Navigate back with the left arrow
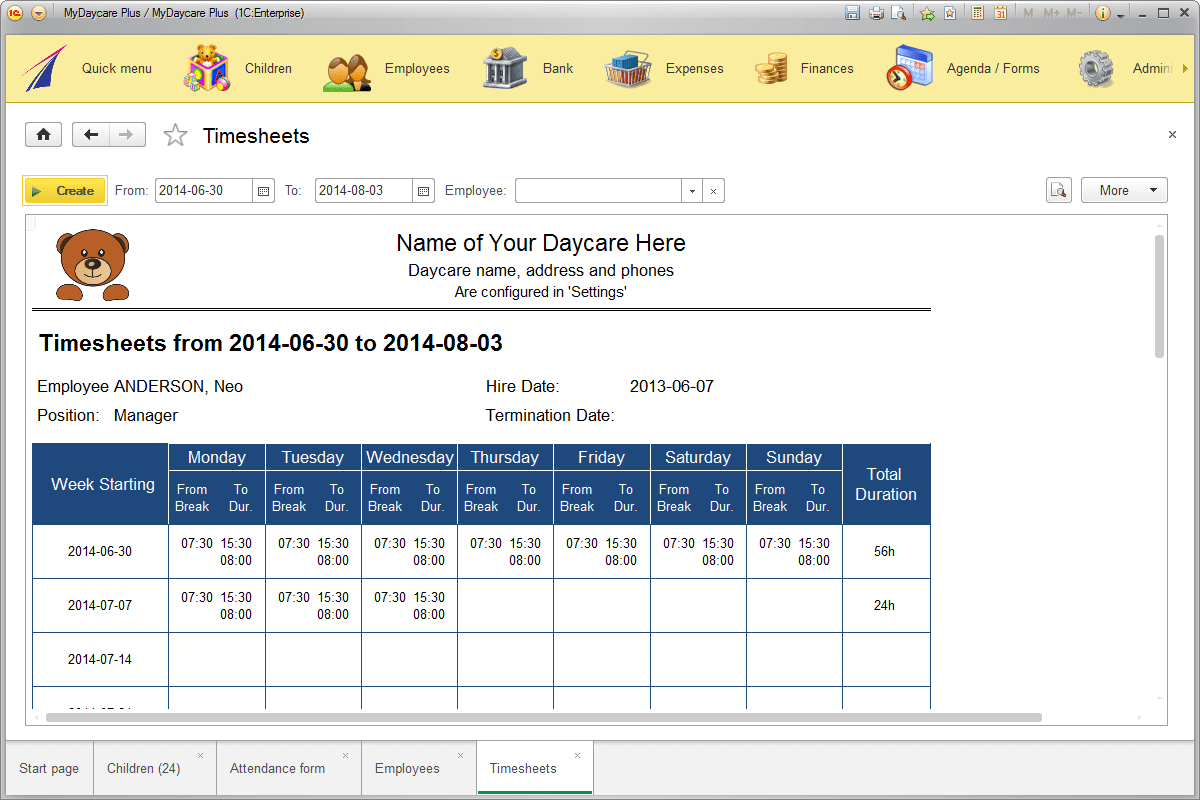Image resolution: width=1200 pixels, height=800 pixels. click(91, 135)
